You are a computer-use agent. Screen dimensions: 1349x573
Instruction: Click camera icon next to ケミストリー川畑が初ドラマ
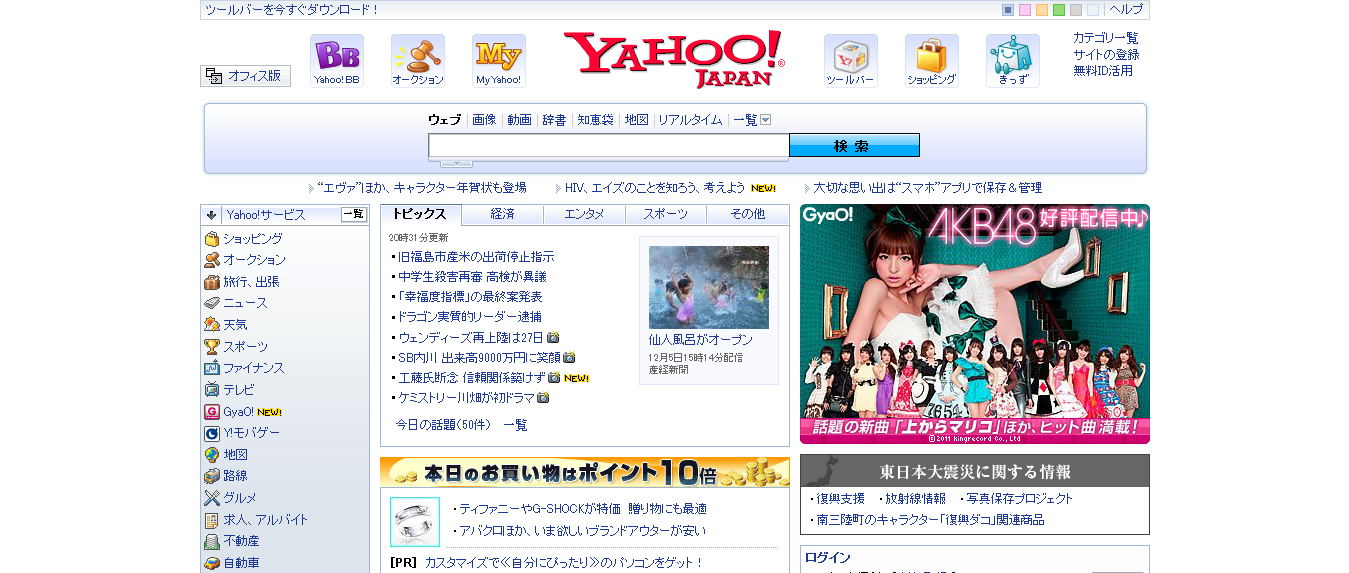tap(544, 398)
